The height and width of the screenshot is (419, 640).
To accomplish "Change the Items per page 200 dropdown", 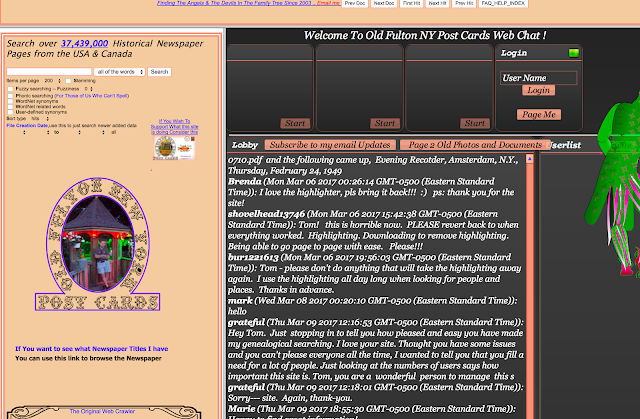I will pyautogui.click(x=52, y=81).
